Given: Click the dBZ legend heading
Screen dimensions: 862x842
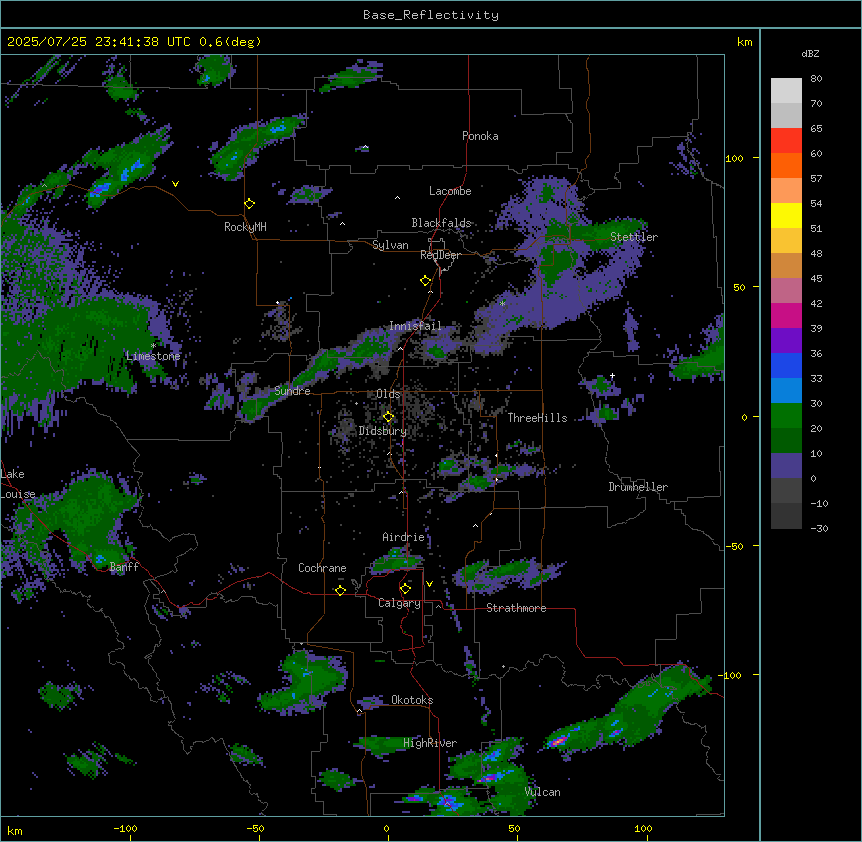Looking at the screenshot, I should [810, 53].
